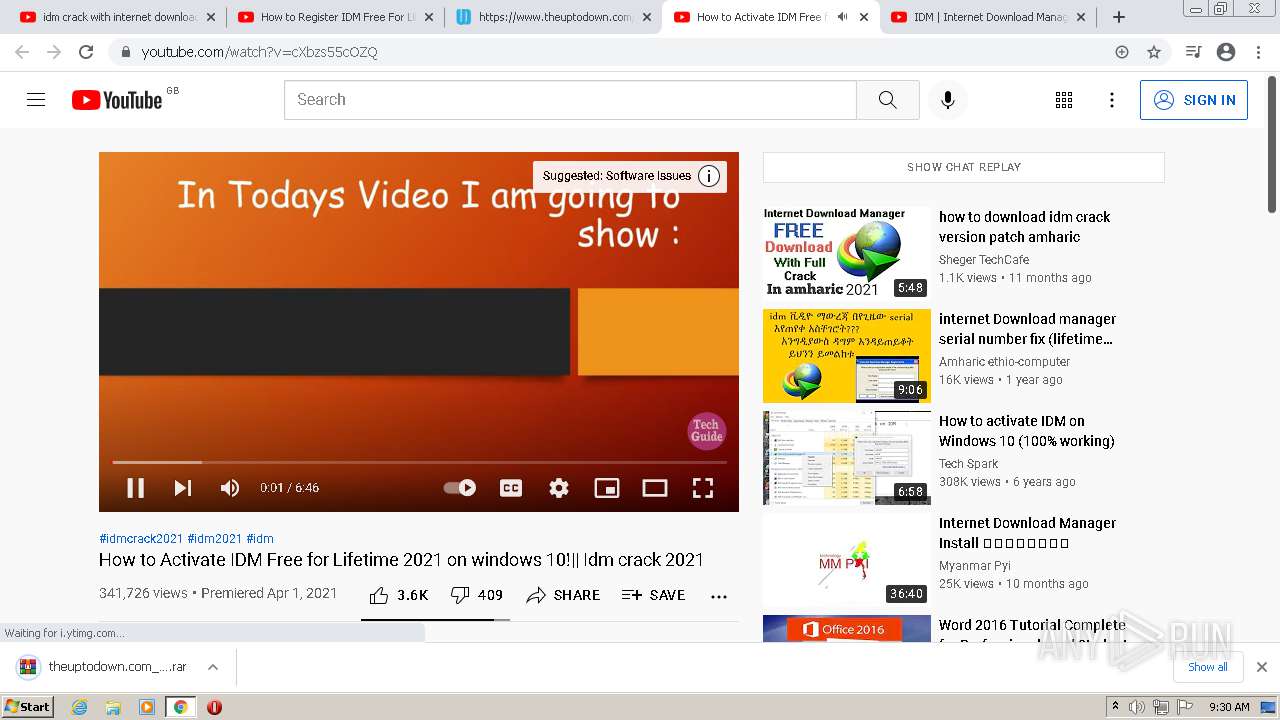This screenshot has height=720, width=1280.
Task: Mute tab audio icon on active tab
Action: [x=842, y=17]
